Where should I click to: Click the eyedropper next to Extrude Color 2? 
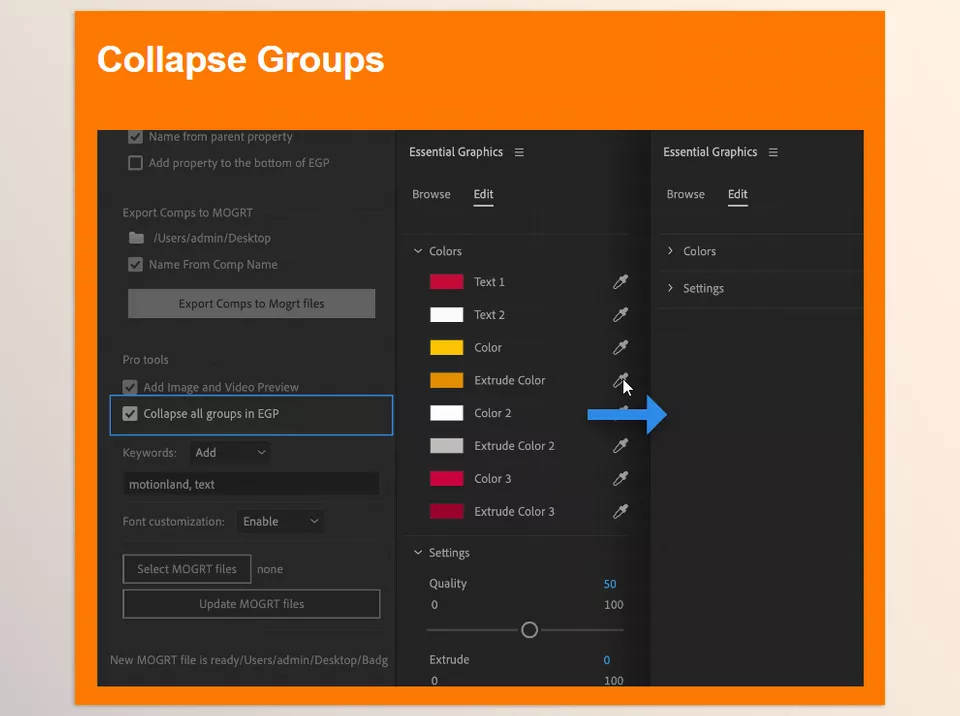620,446
